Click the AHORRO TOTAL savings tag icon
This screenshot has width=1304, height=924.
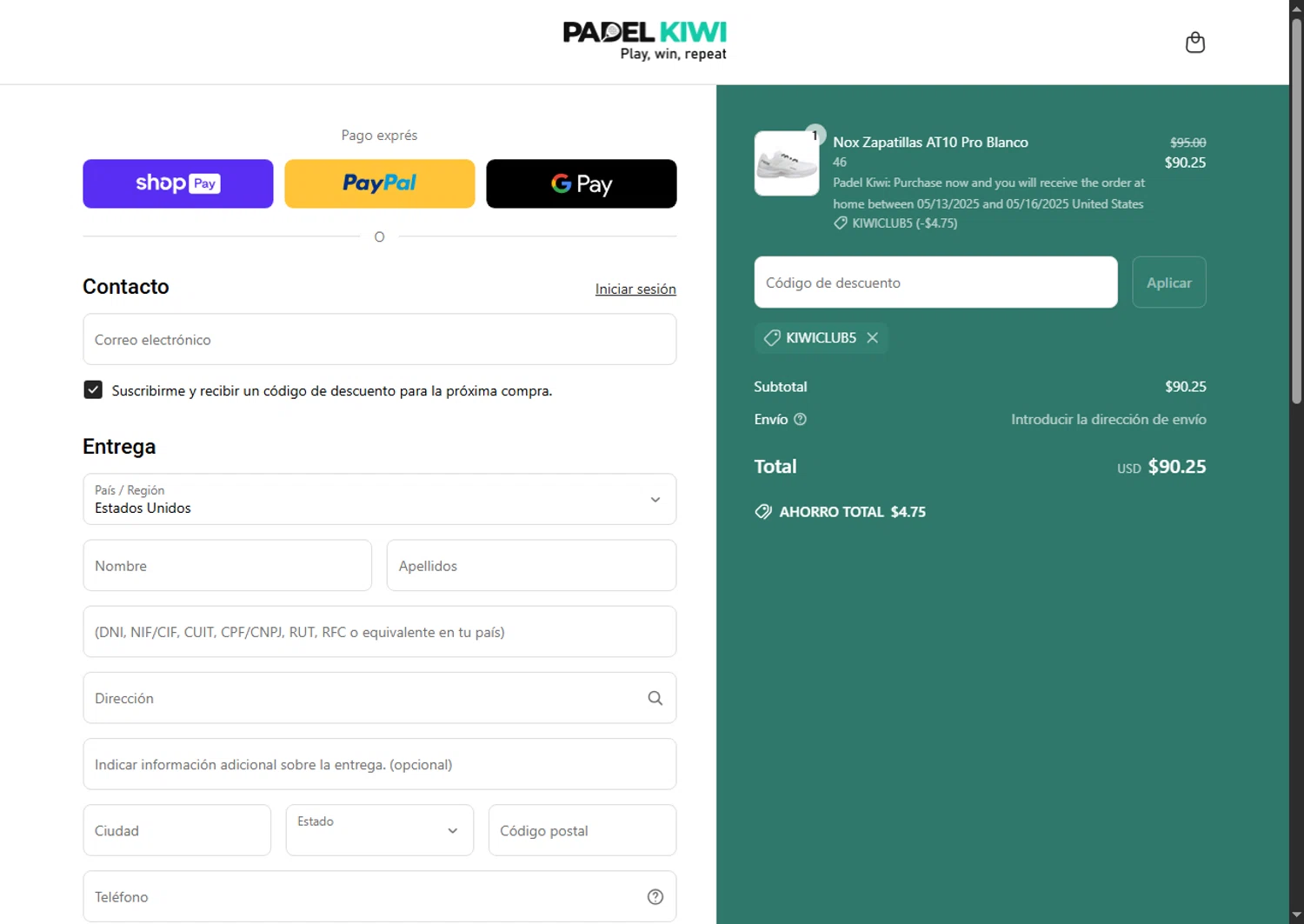pyautogui.click(x=763, y=512)
